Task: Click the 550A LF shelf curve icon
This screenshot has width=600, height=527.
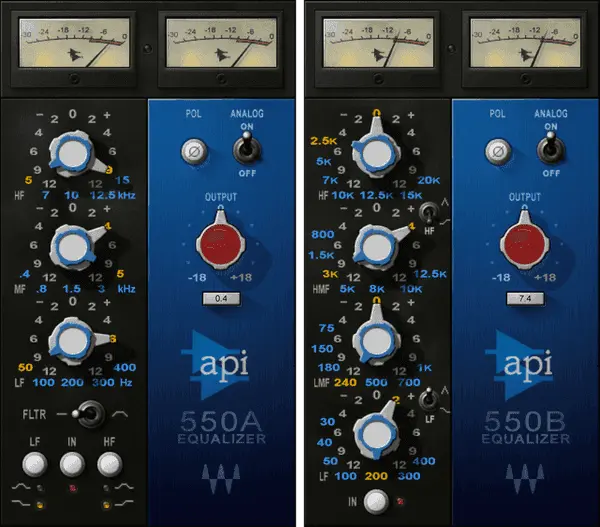Action: (21, 503)
